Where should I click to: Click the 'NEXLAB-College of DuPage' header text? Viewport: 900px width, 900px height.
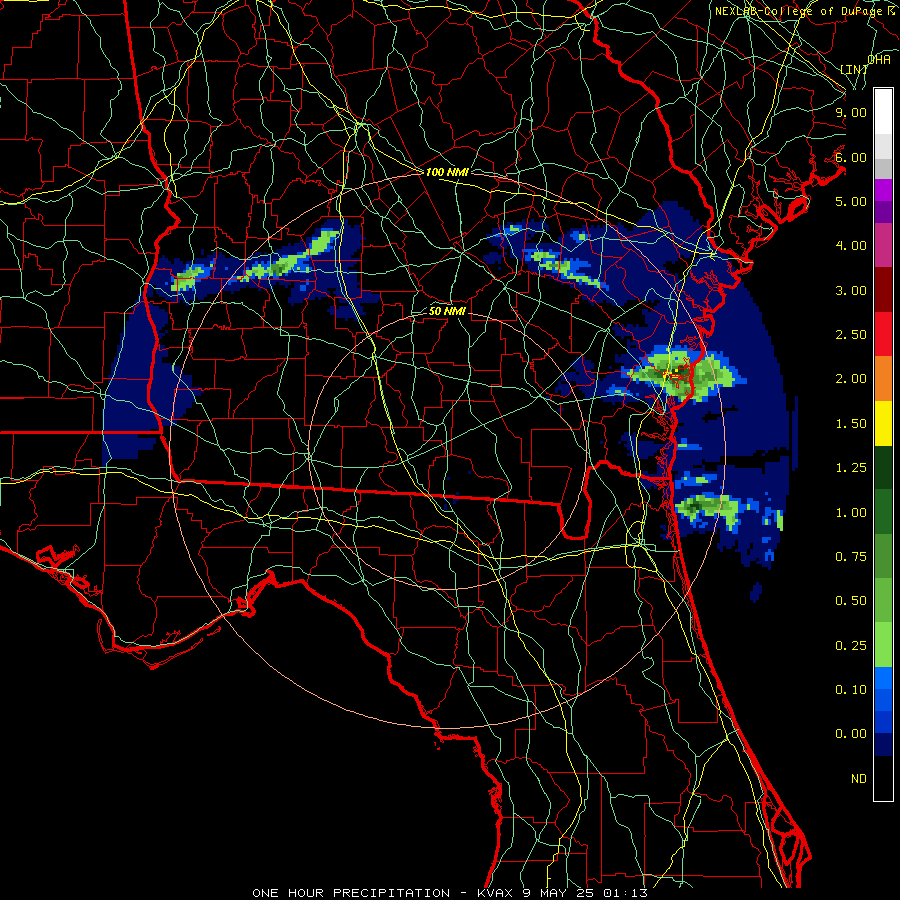click(x=800, y=11)
